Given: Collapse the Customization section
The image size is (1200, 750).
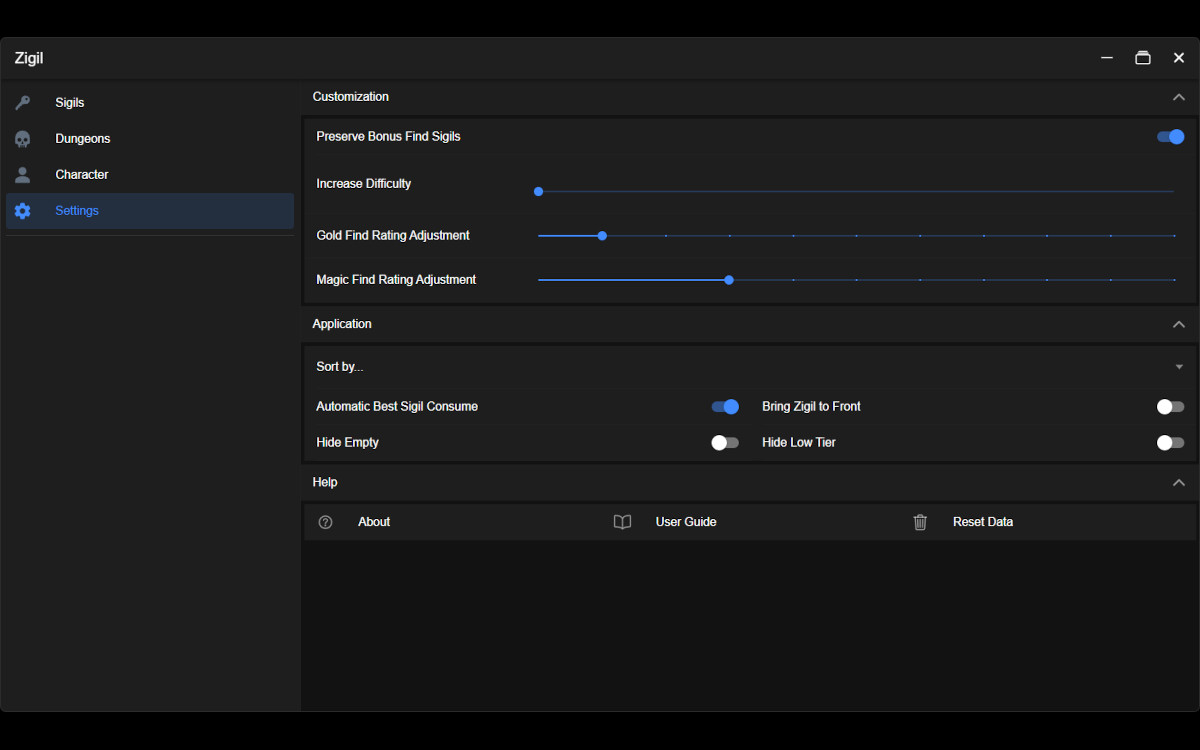Looking at the screenshot, I should 1178,97.
